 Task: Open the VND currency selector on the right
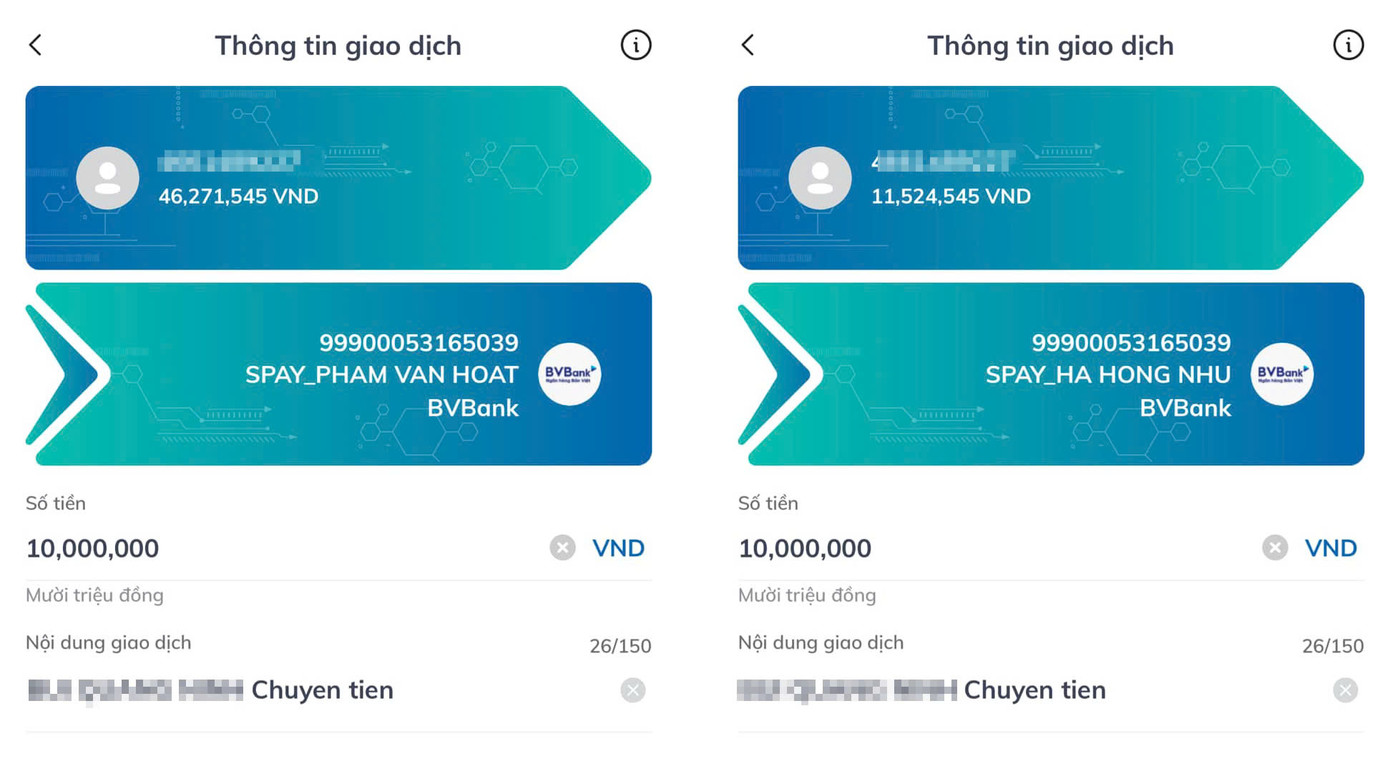click(x=1331, y=547)
